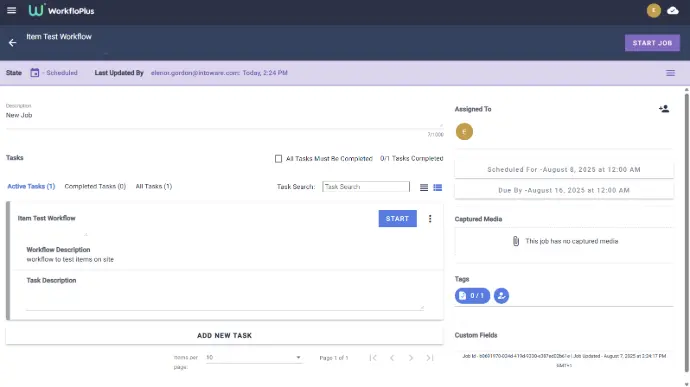Click the Due By August 16 date

click(x=564, y=190)
